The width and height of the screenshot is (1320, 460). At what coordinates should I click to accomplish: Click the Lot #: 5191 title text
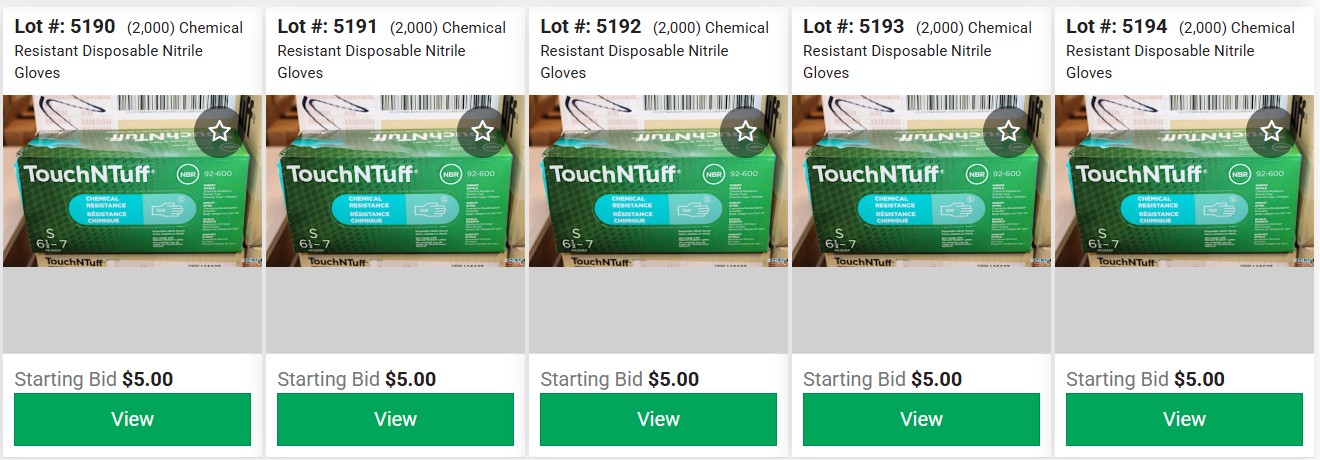[392, 49]
